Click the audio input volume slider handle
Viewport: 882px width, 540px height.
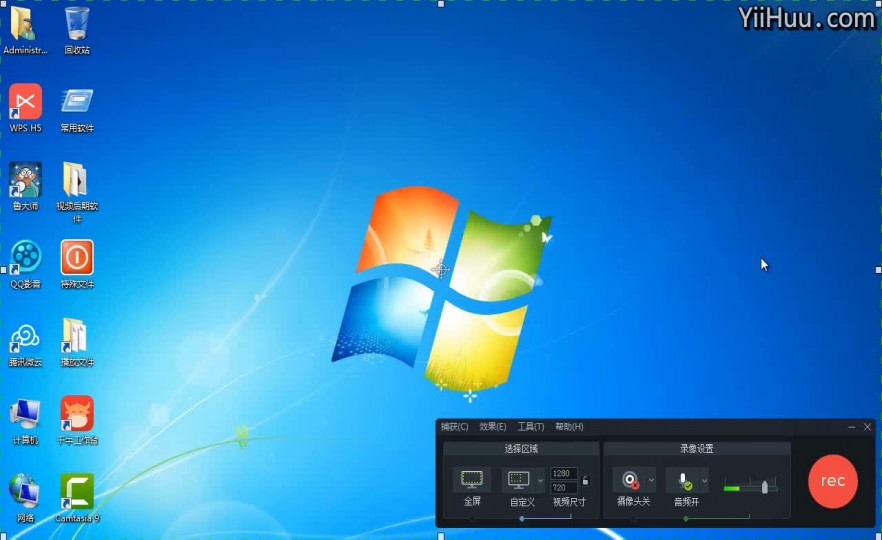[764, 487]
